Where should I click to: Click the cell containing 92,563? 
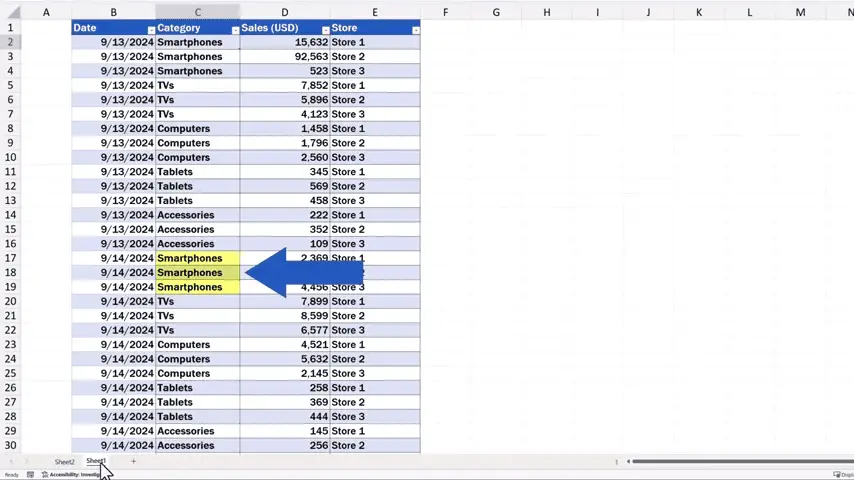pyautogui.click(x=284, y=57)
